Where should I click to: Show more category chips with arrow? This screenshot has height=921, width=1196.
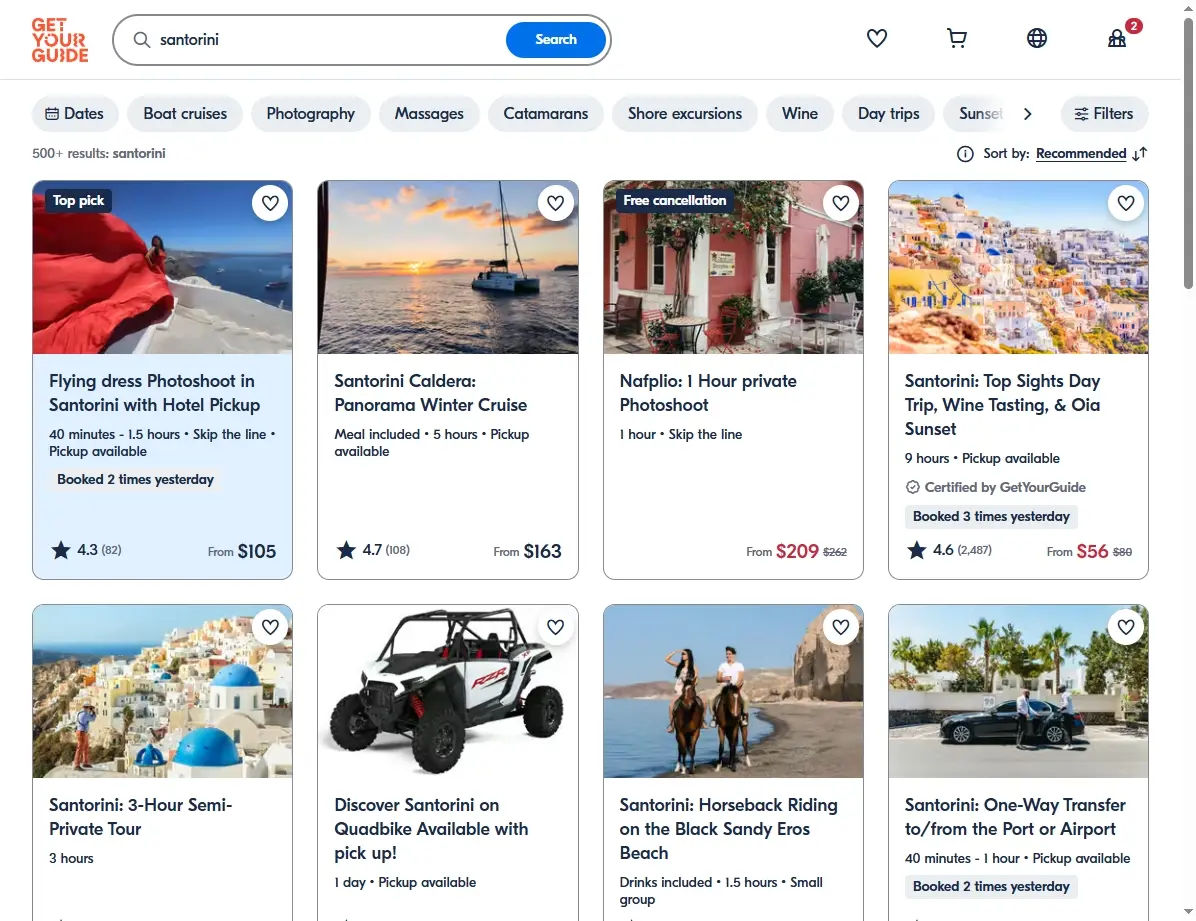pyautogui.click(x=1027, y=114)
